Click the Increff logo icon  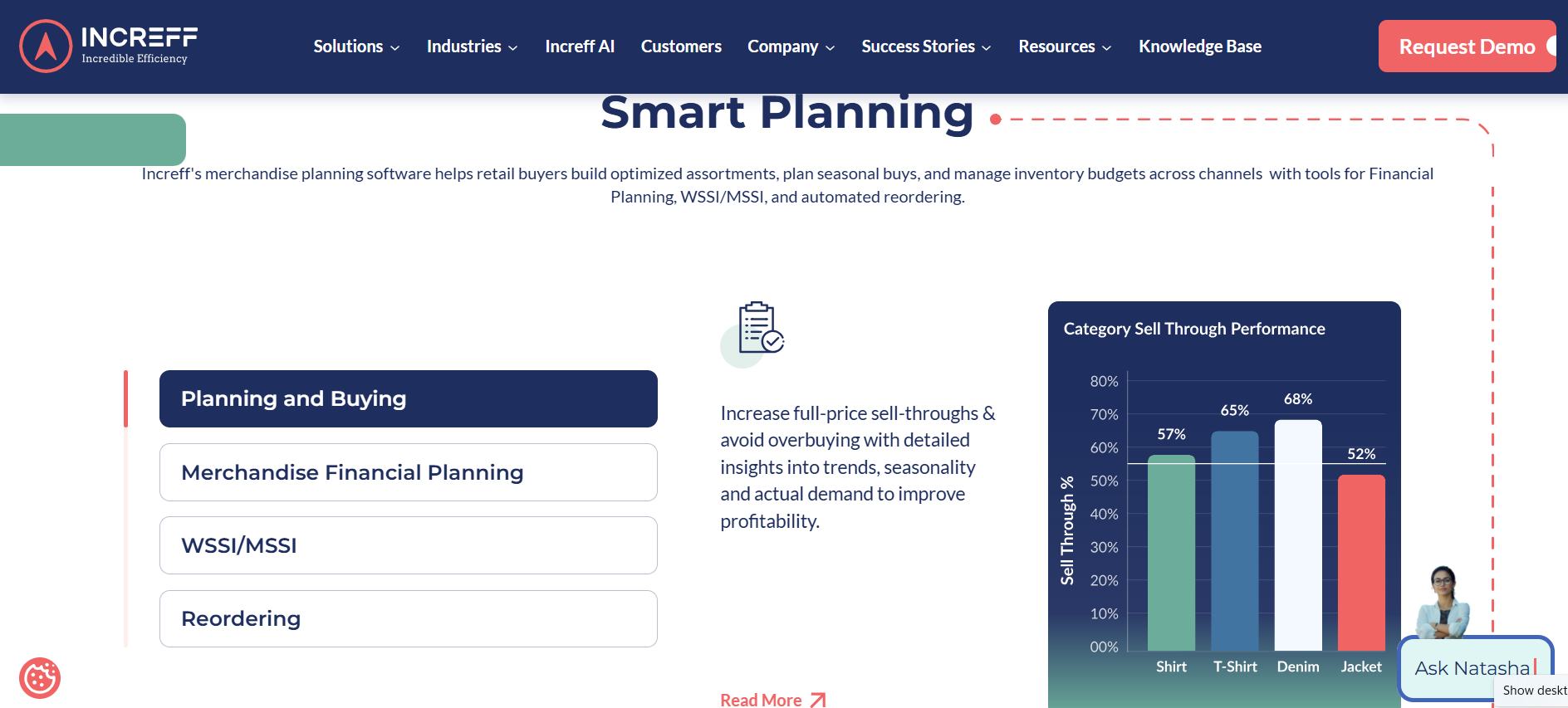coord(46,46)
